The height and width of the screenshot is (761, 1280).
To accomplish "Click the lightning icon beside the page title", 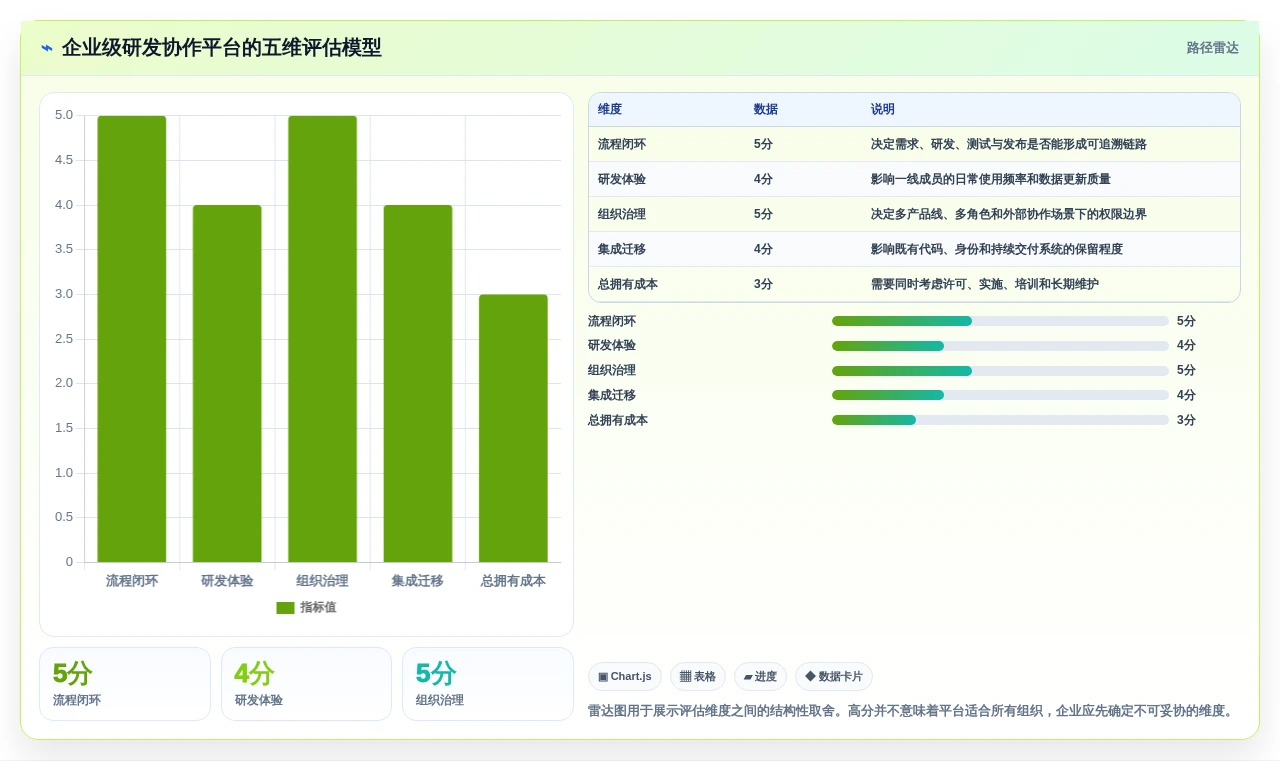I will 47,48.
